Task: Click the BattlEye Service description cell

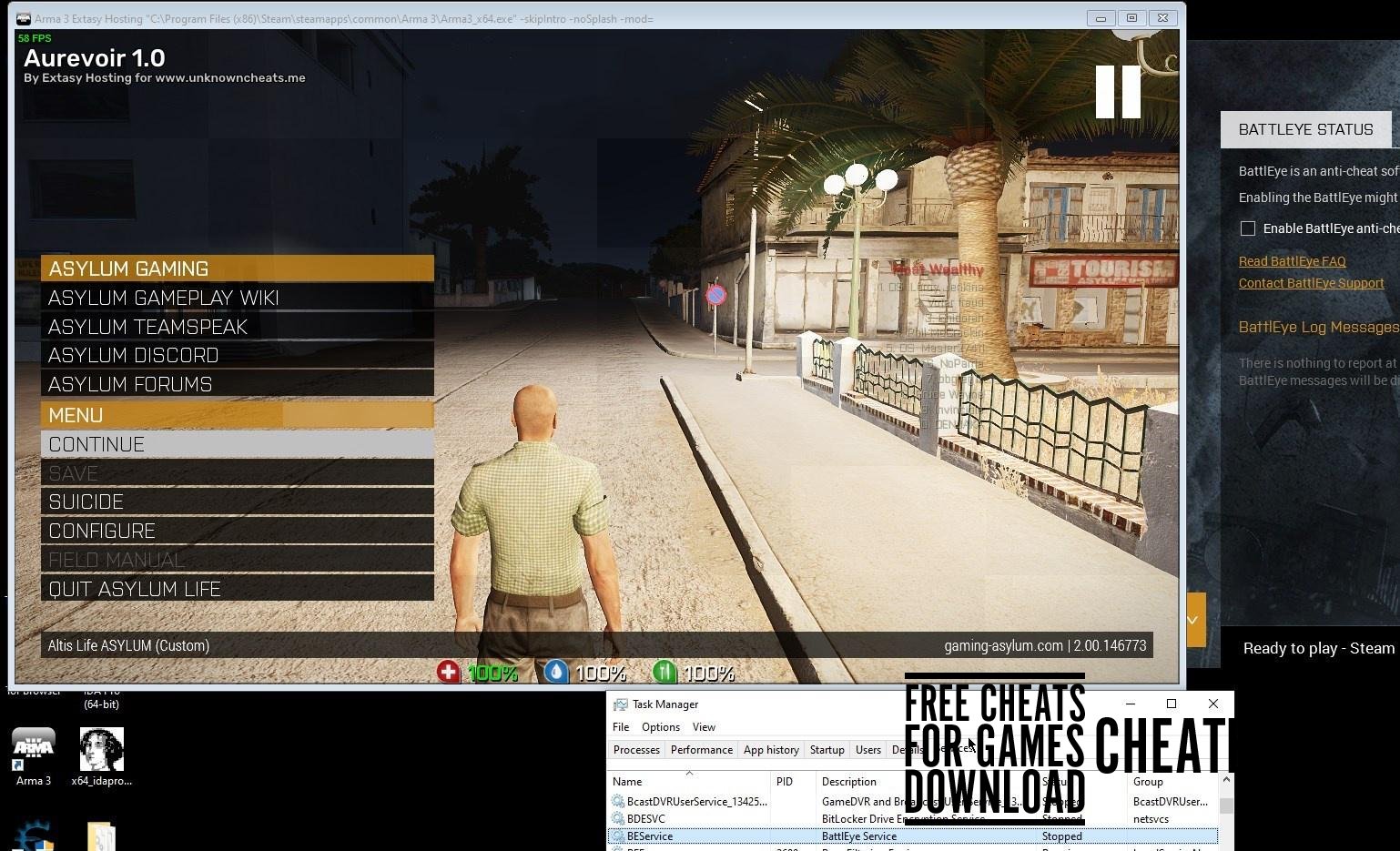Action: pos(858,836)
